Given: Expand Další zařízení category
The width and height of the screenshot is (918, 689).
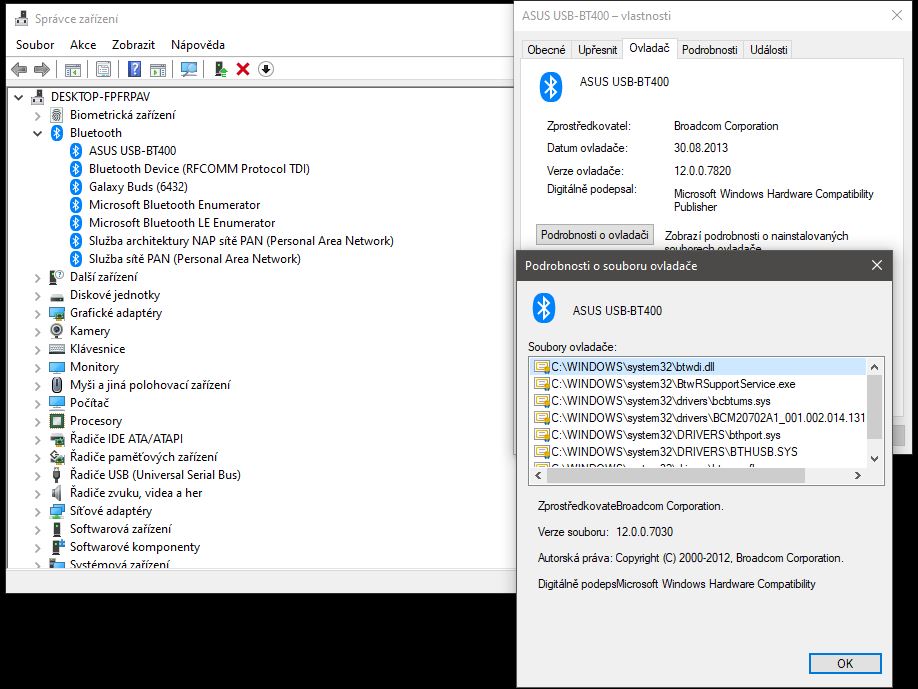Looking at the screenshot, I should pyautogui.click(x=37, y=278).
